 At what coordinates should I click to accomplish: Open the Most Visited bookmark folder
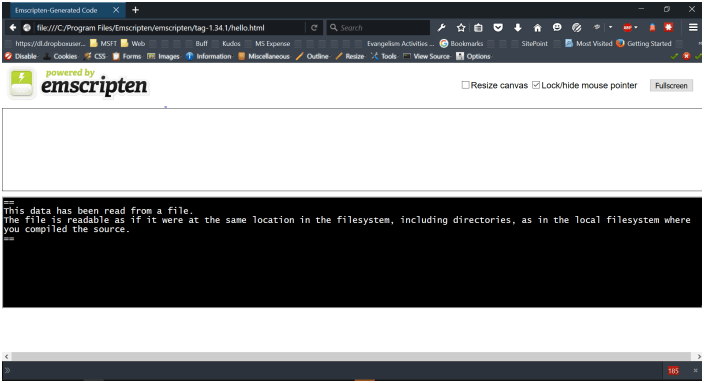(x=589, y=44)
